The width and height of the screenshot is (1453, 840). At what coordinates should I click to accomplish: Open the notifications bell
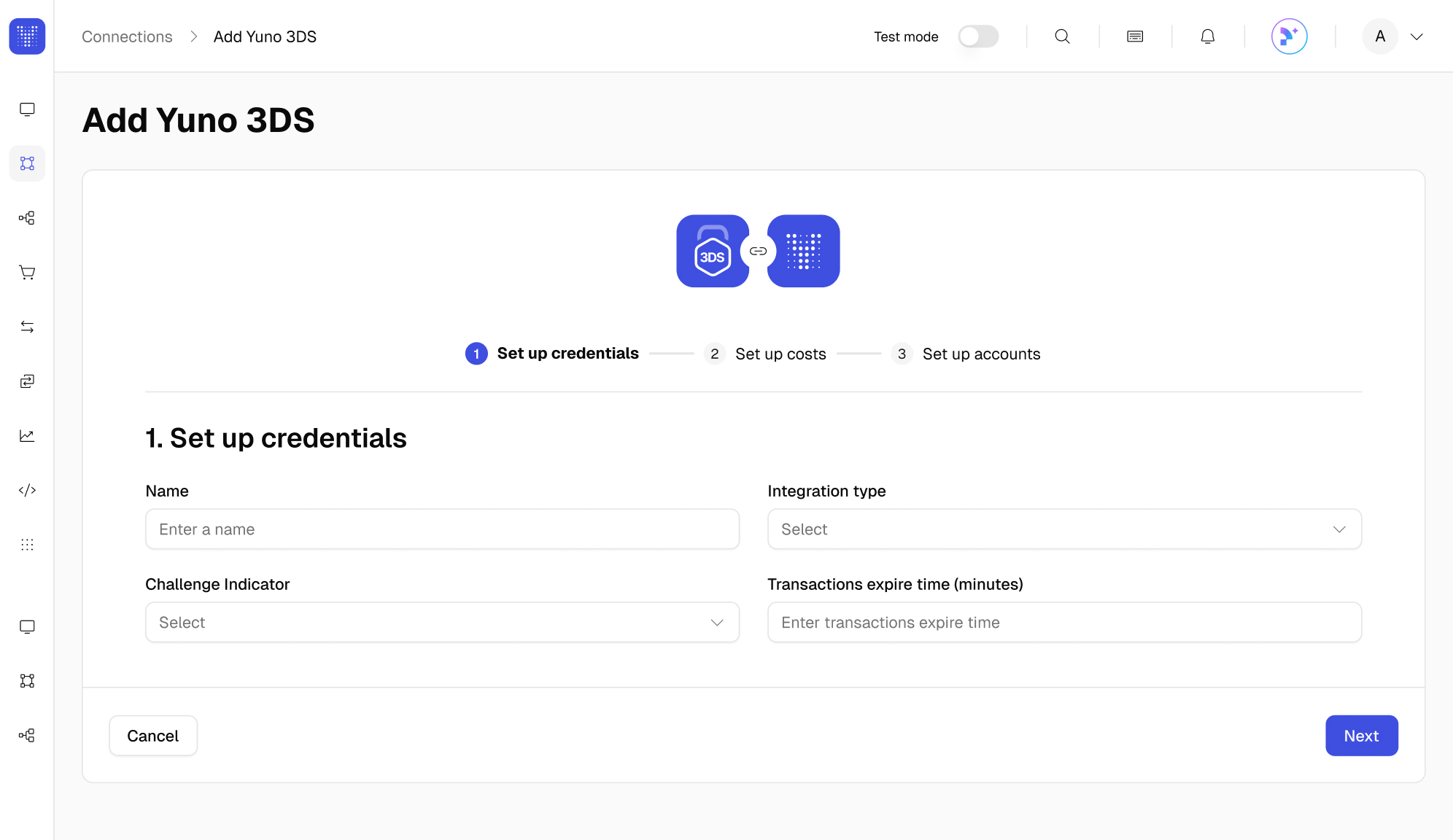[x=1207, y=36]
